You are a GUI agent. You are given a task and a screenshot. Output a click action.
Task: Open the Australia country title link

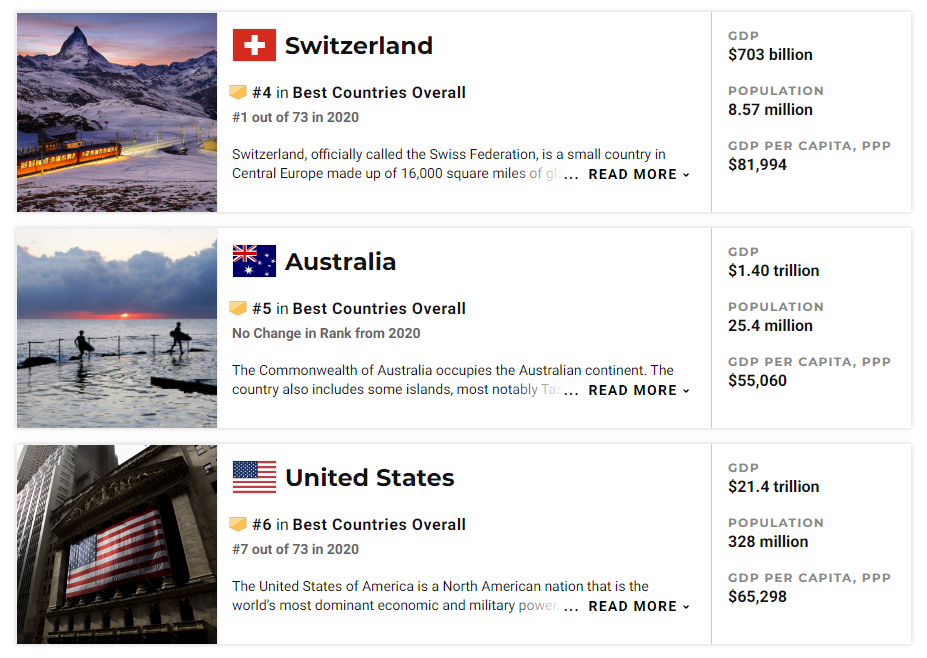tap(341, 261)
